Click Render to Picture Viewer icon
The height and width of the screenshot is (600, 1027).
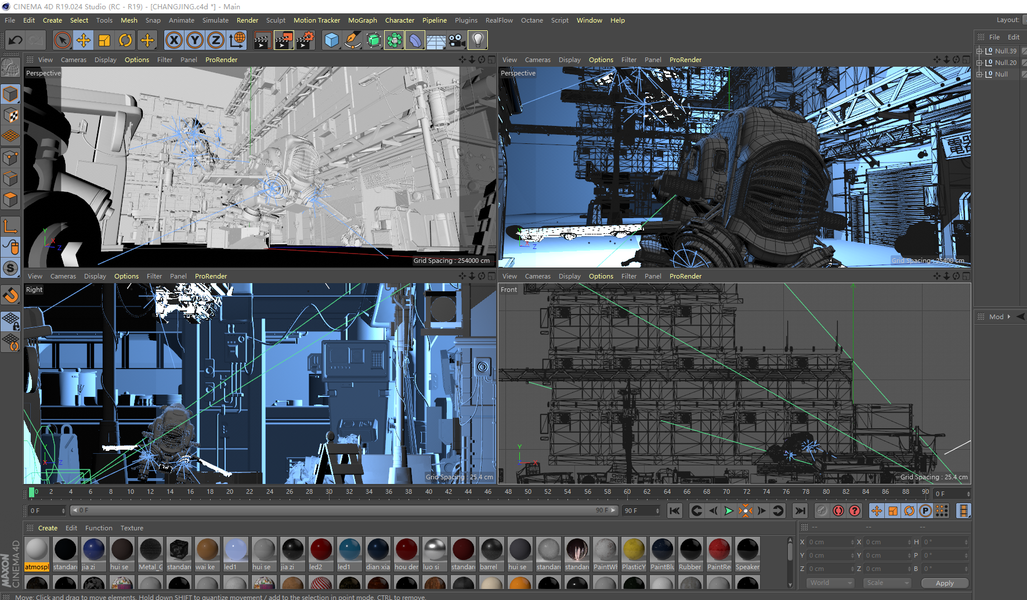(x=283, y=41)
